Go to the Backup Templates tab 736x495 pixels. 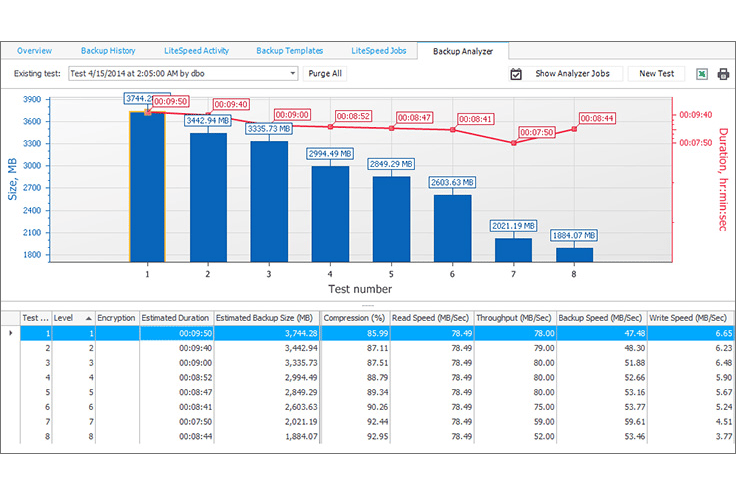(x=290, y=49)
